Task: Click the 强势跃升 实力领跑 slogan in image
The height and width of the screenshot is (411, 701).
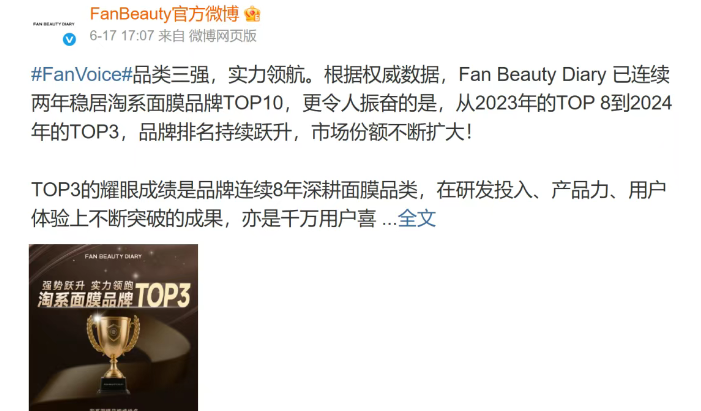Action: pyautogui.click(x=88, y=285)
